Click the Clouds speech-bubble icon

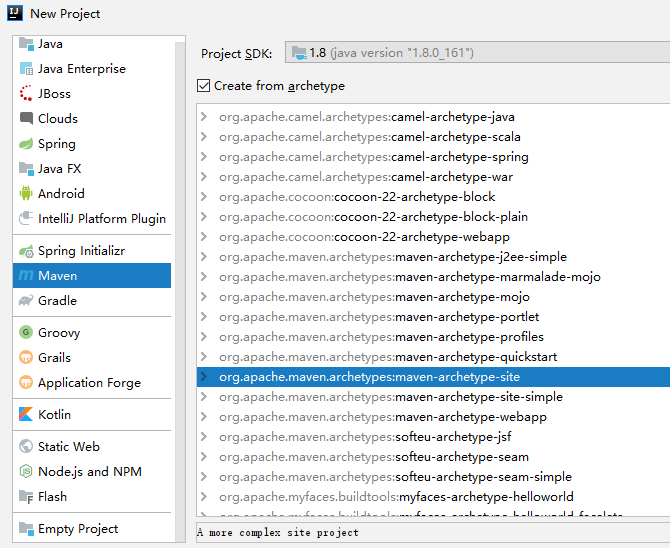(x=26, y=118)
